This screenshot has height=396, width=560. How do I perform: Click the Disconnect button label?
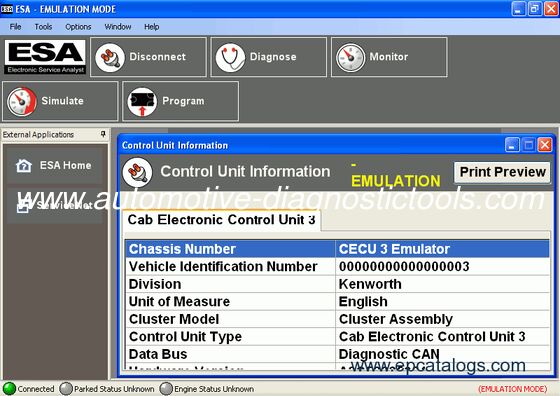pyautogui.click(x=158, y=57)
